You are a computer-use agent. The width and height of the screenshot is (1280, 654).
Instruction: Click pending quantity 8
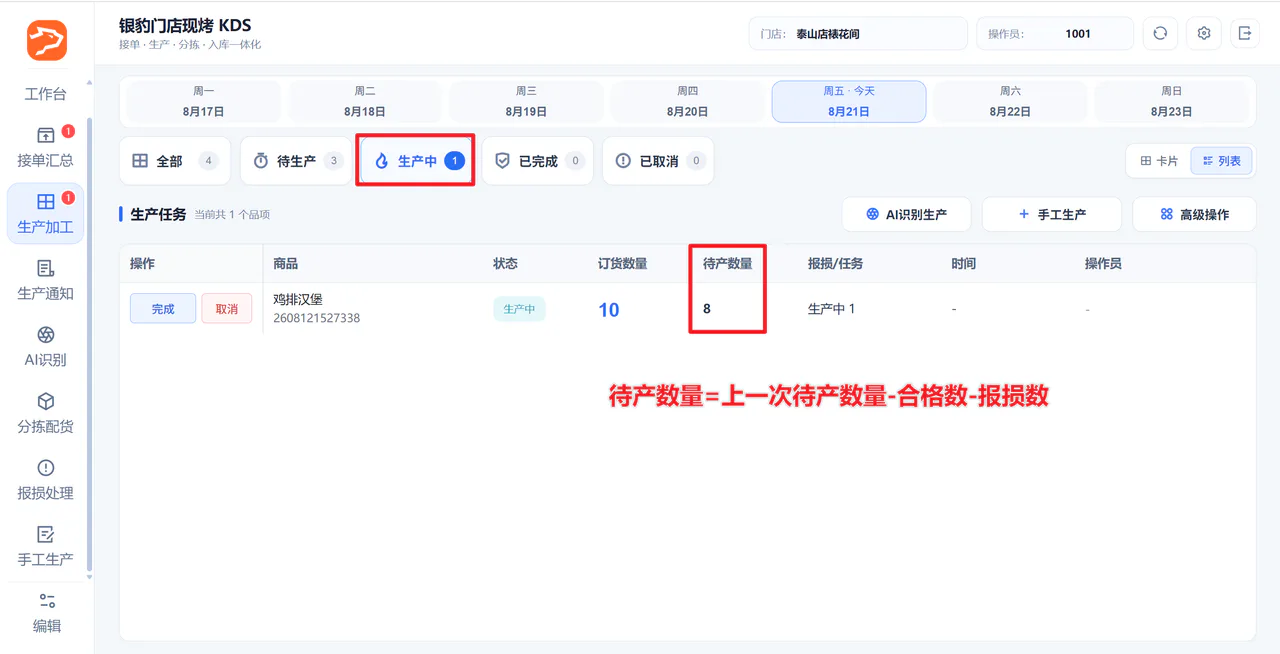click(x=707, y=309)
